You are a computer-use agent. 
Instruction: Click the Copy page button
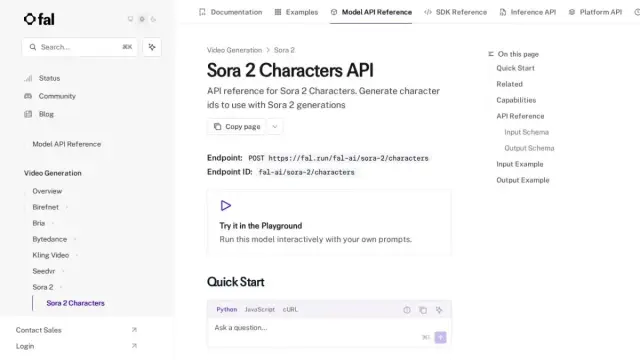click(x=237, y=127)
